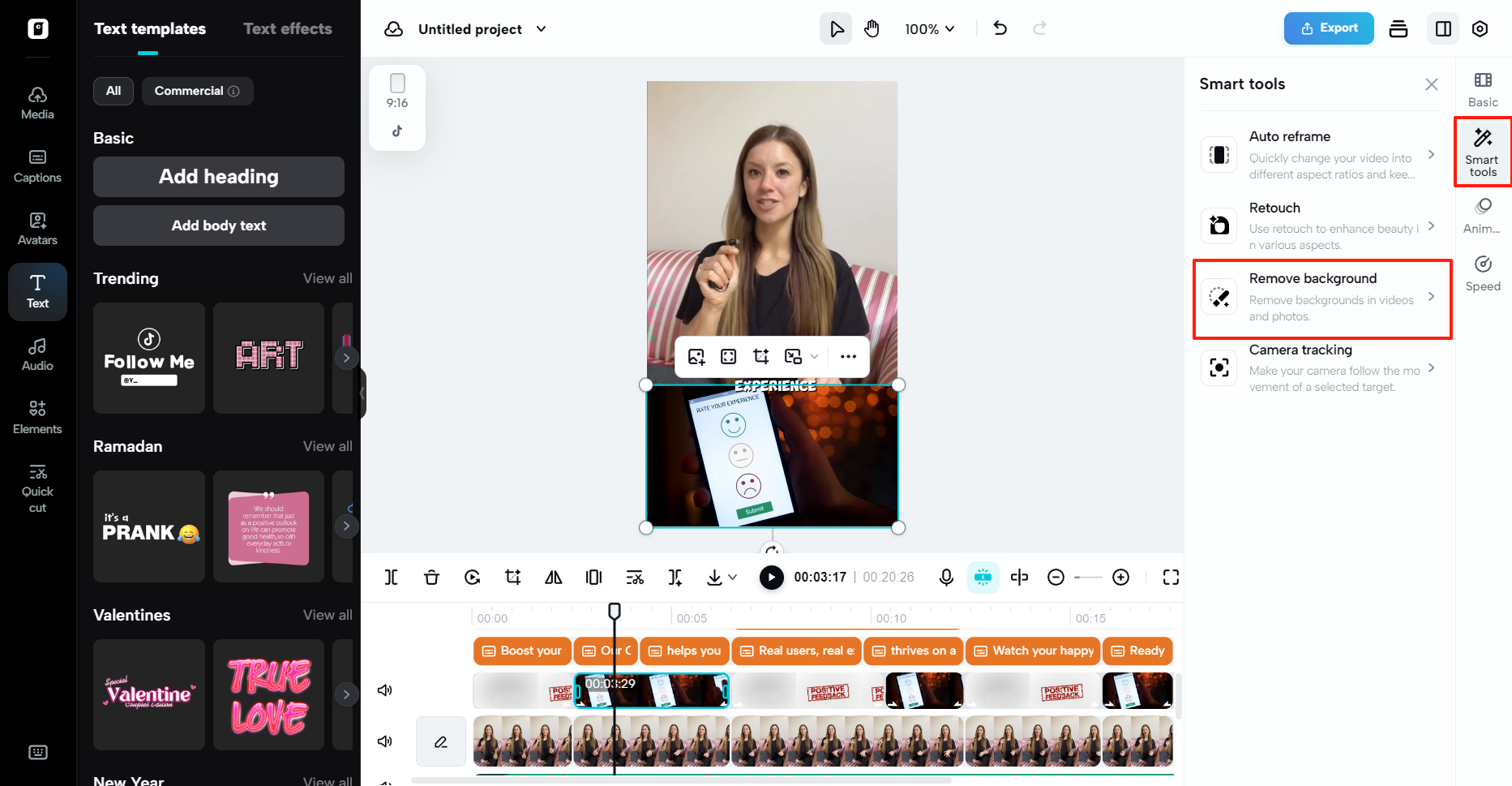The image size is (1512, 786).
Task: Mirror the selected clip horizontally
Action: (553, 577)
